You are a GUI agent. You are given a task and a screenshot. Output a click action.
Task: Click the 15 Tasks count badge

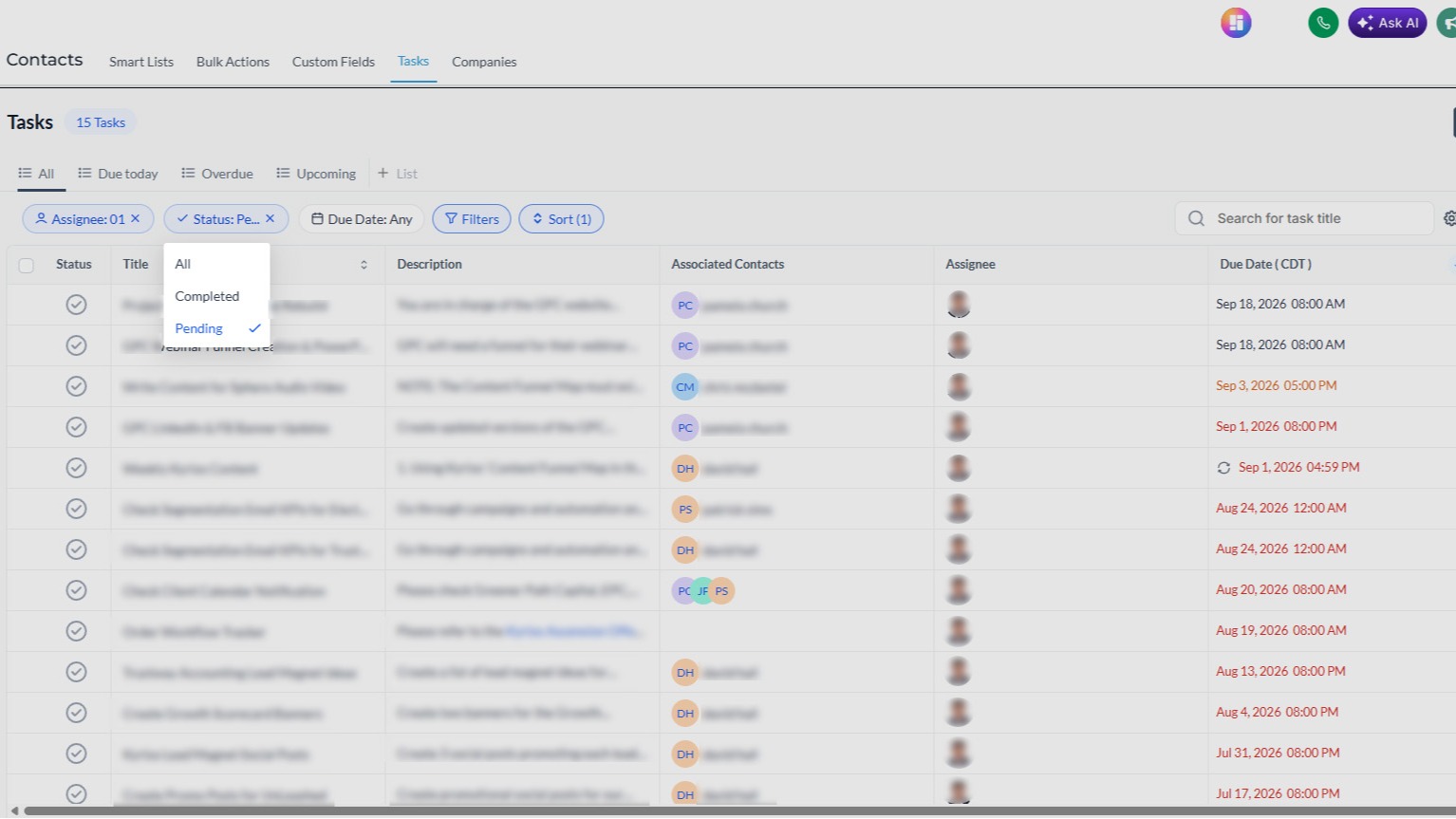(x=101, y=122)
